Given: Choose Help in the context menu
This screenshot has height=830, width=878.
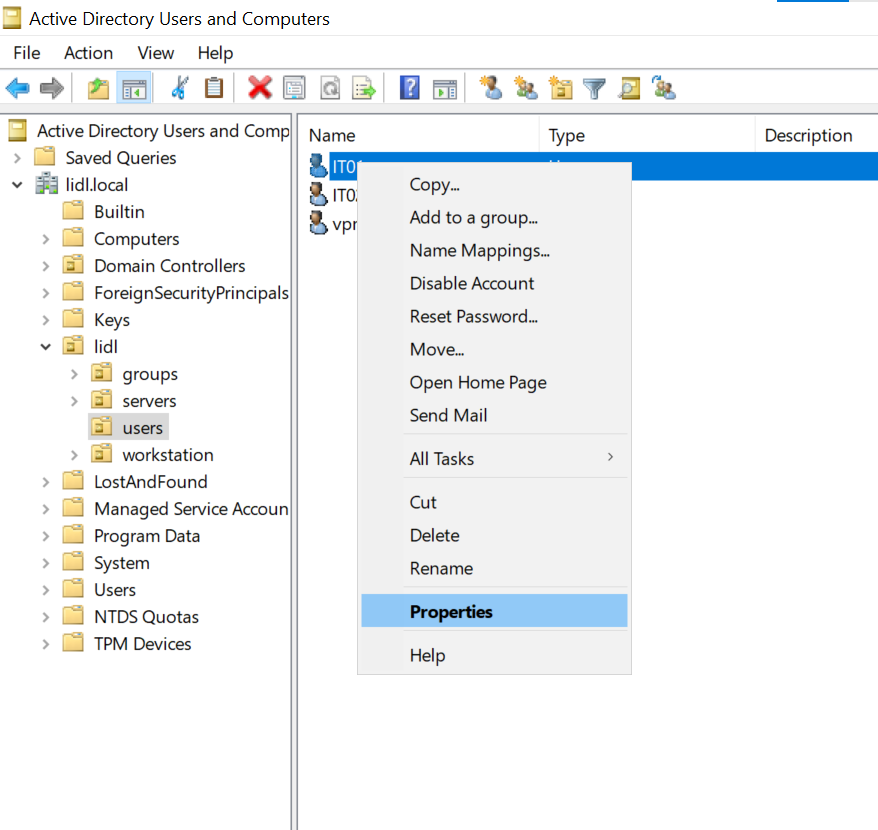Looking at the screenshot, I should click(494, 655).
